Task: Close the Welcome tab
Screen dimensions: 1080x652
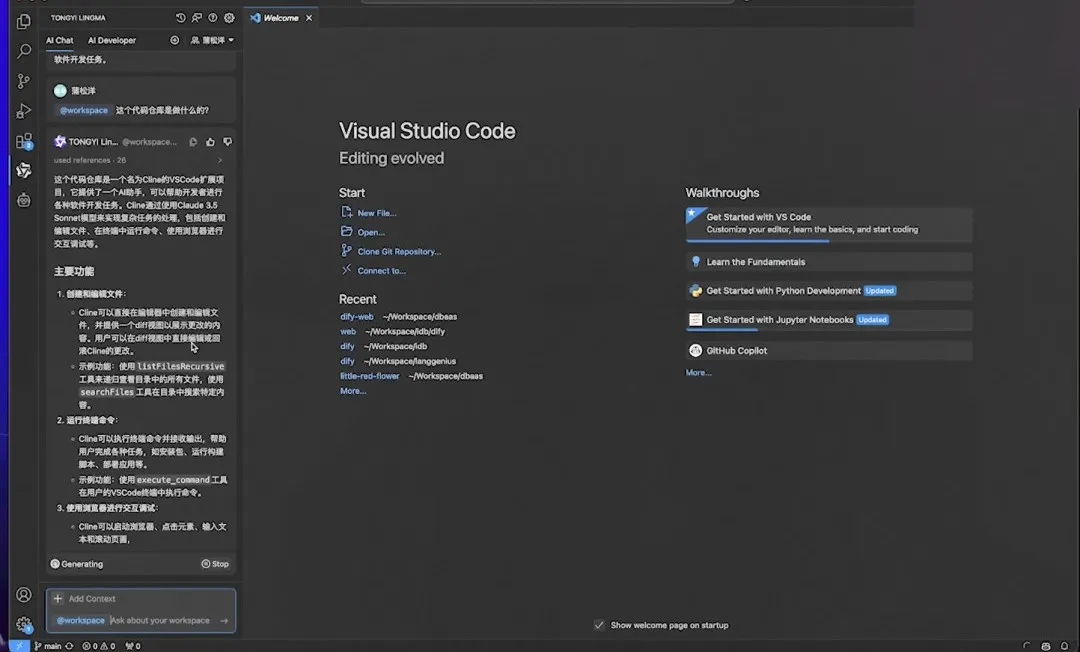Action: pos(309,18)
